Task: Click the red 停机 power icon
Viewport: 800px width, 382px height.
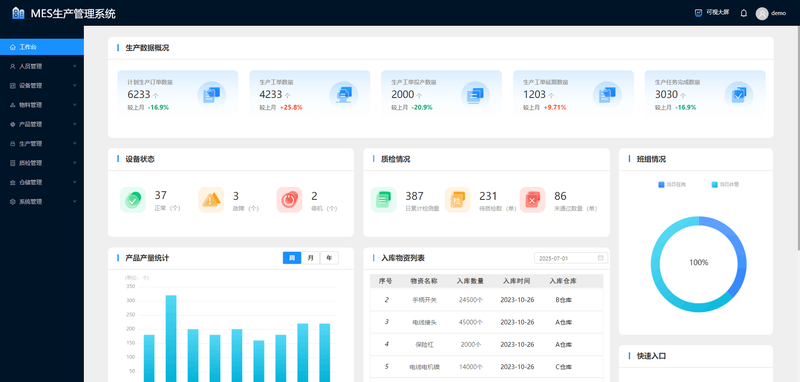Action: tap(289, 199)
